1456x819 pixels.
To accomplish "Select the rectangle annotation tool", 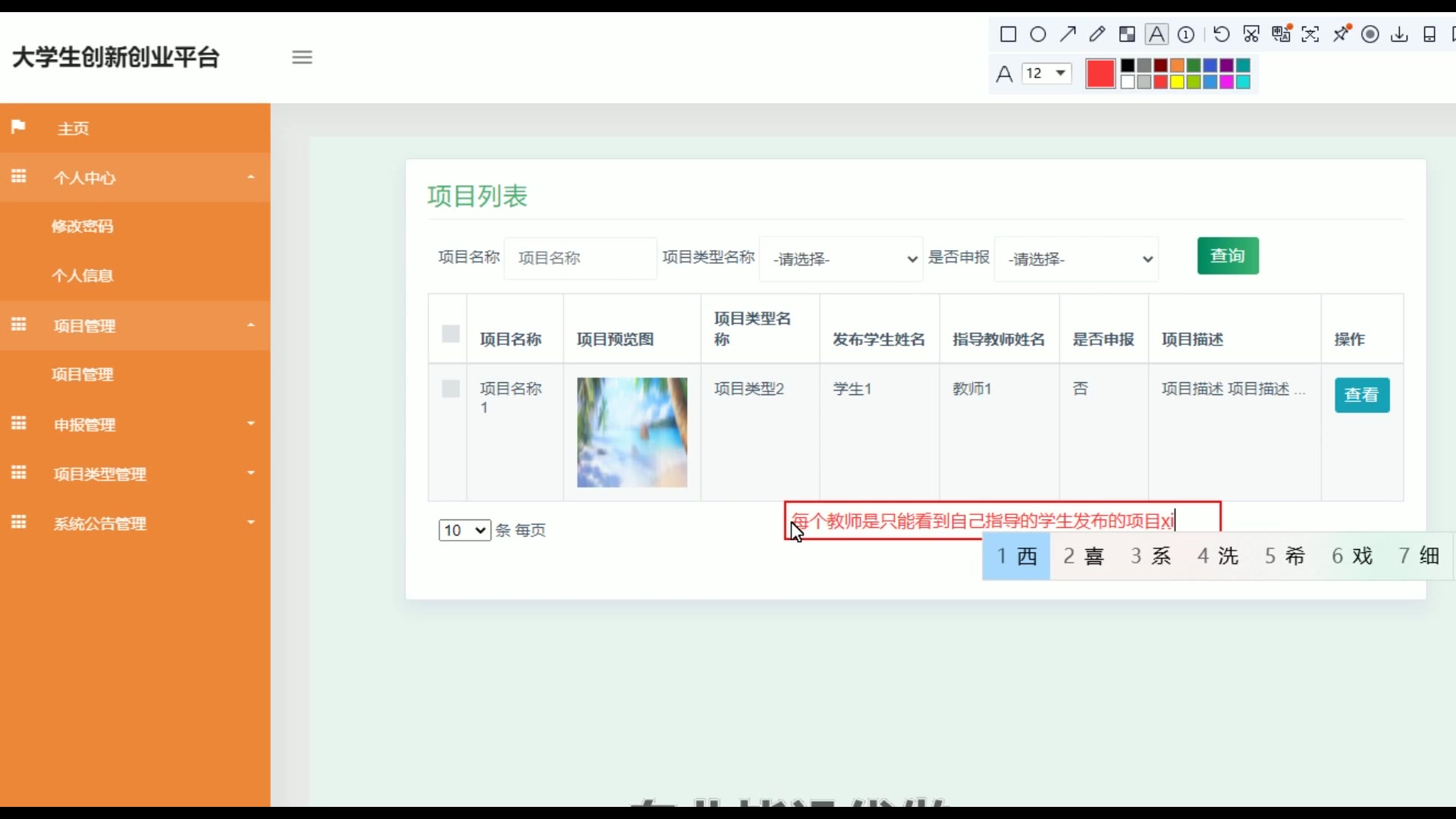I will 1008,34.
